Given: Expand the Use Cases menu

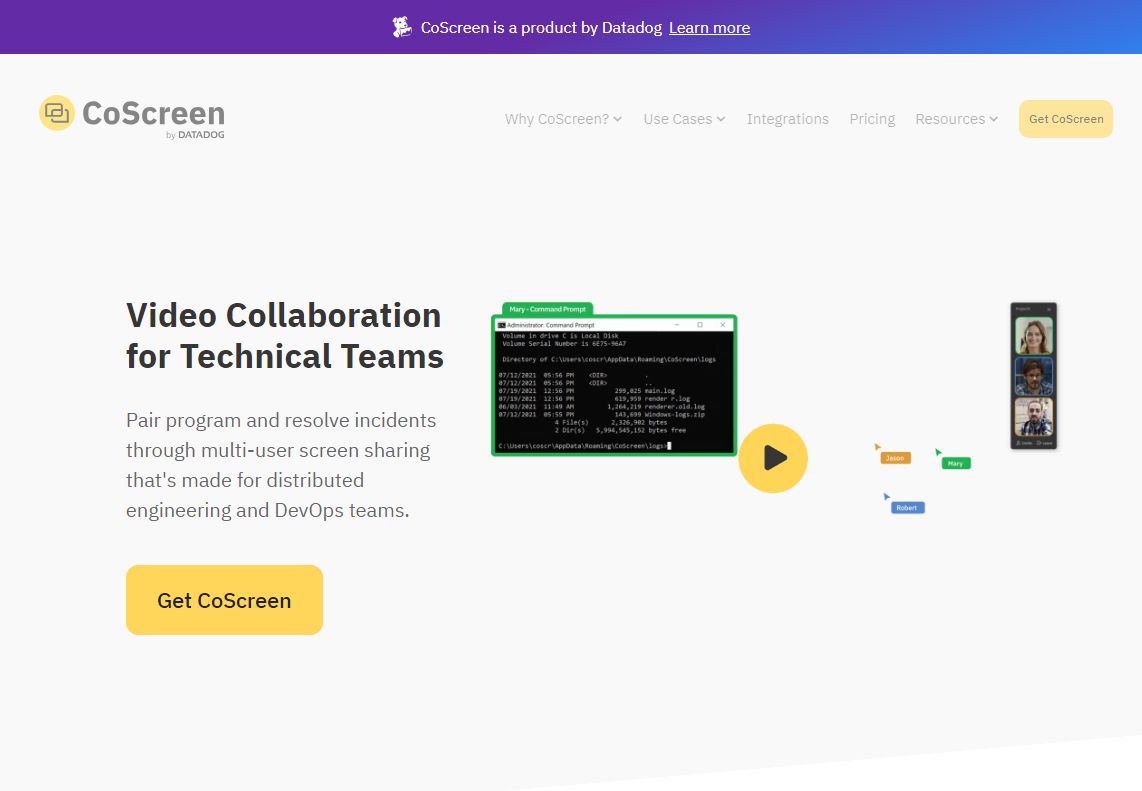Looking at the screenshot, I should click(x=684, y=119).
